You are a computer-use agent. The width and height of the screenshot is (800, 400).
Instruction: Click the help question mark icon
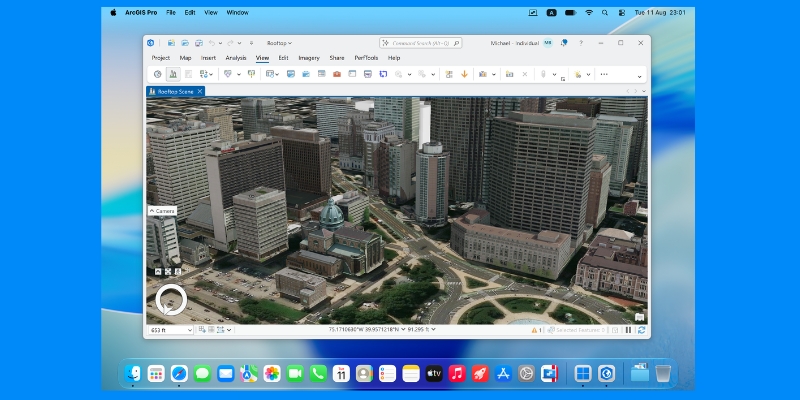click(581, 43)
